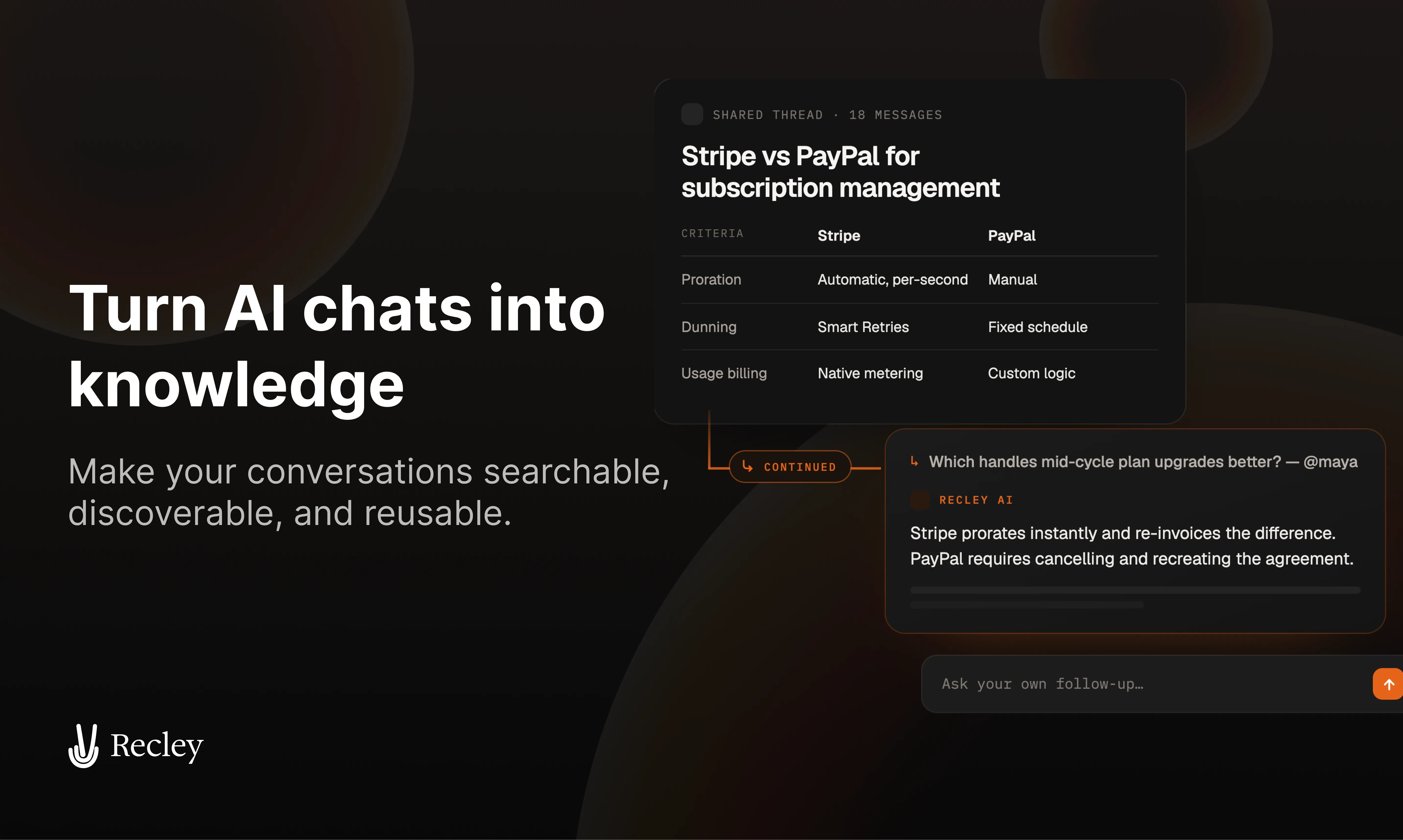This screenshot has height=840, width=1403.
Task: Click the Proration row label
Action: pyautogui.click(x=711, y=279)
